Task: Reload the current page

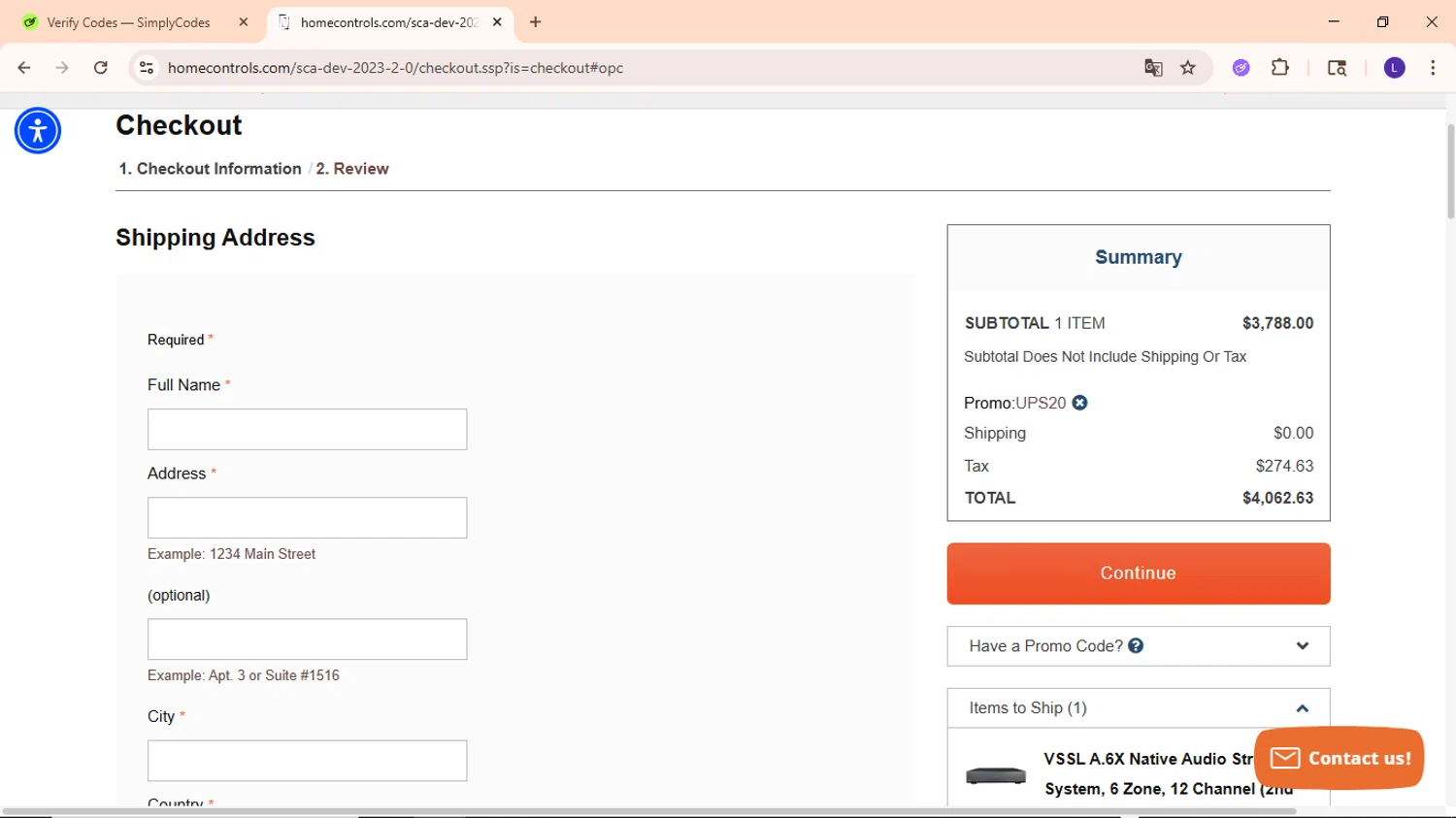Action: click(101, 68)
